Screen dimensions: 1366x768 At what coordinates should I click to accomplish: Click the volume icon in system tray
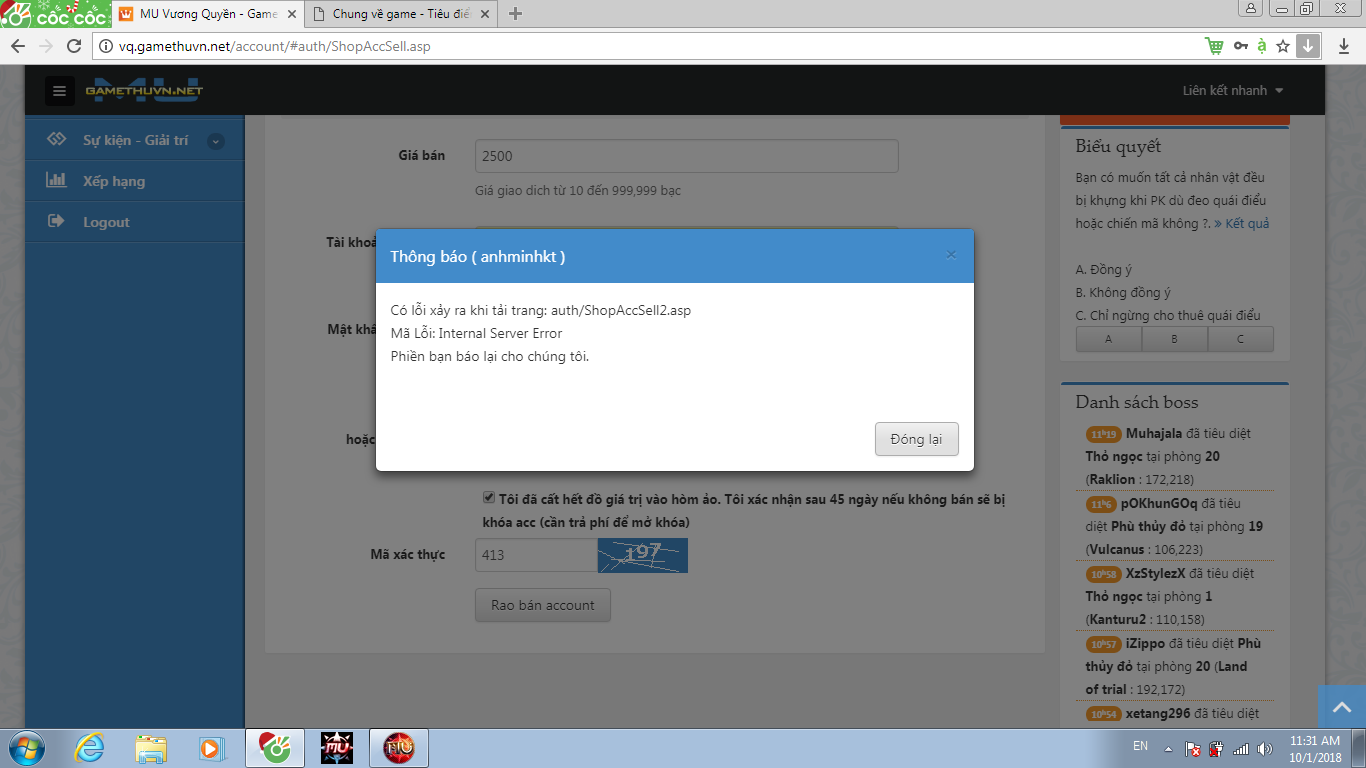click(x=1264, y=748)
